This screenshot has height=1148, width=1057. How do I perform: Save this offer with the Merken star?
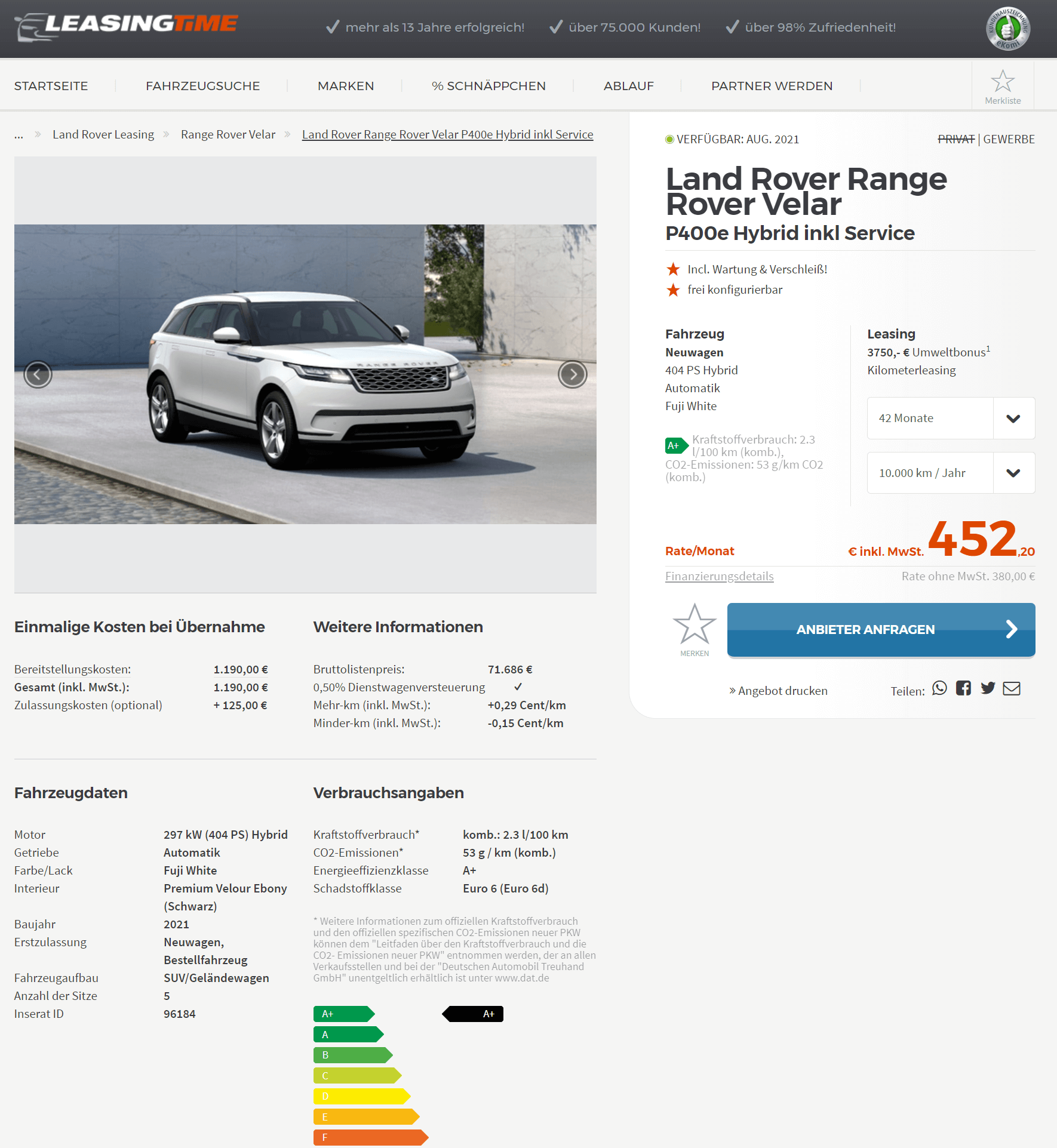[x=695, y=629]
